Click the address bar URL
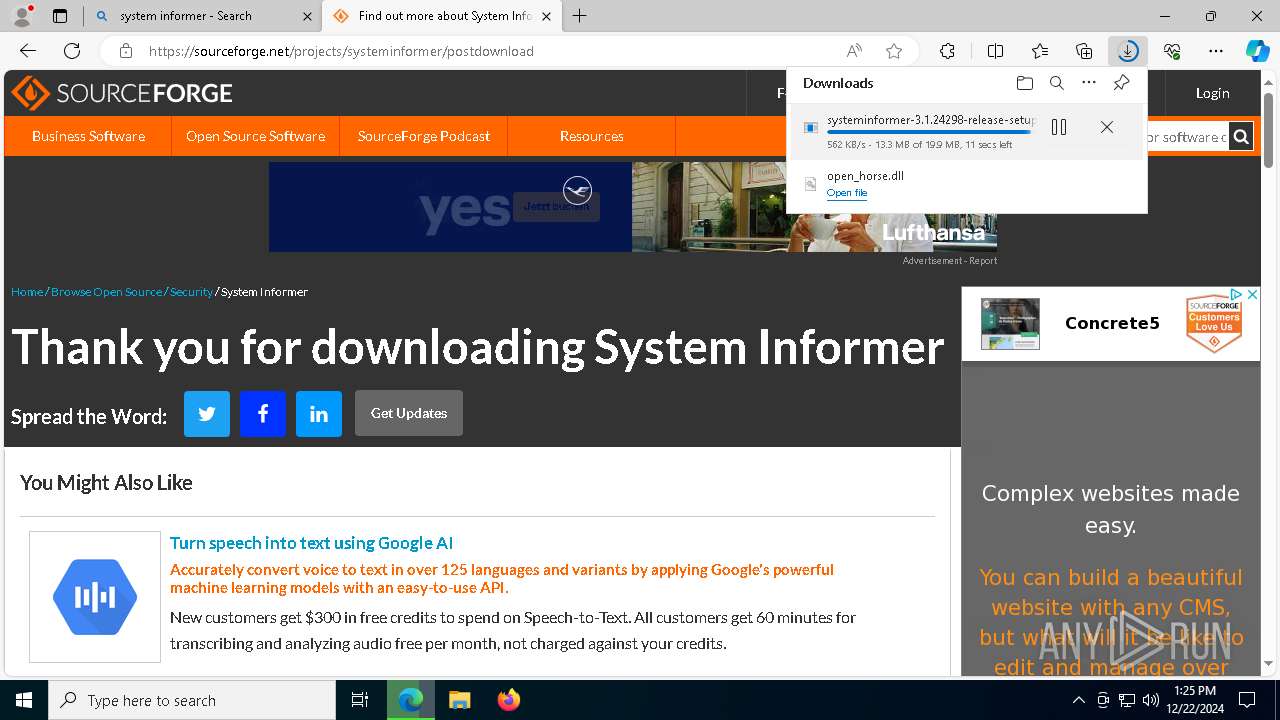The image size is (1280, 720). (x=341, y=51)
